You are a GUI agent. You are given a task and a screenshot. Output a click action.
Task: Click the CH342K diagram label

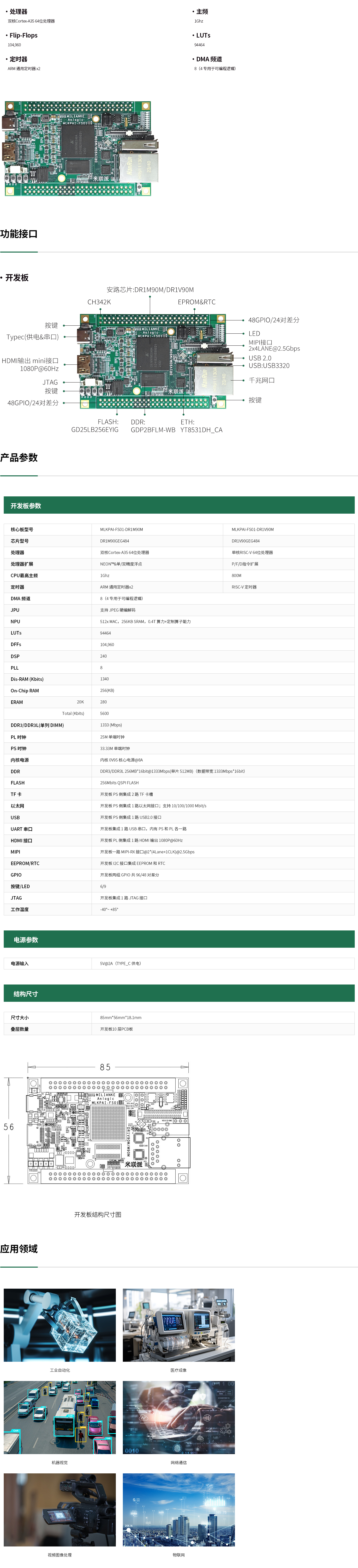coord(99,302)
